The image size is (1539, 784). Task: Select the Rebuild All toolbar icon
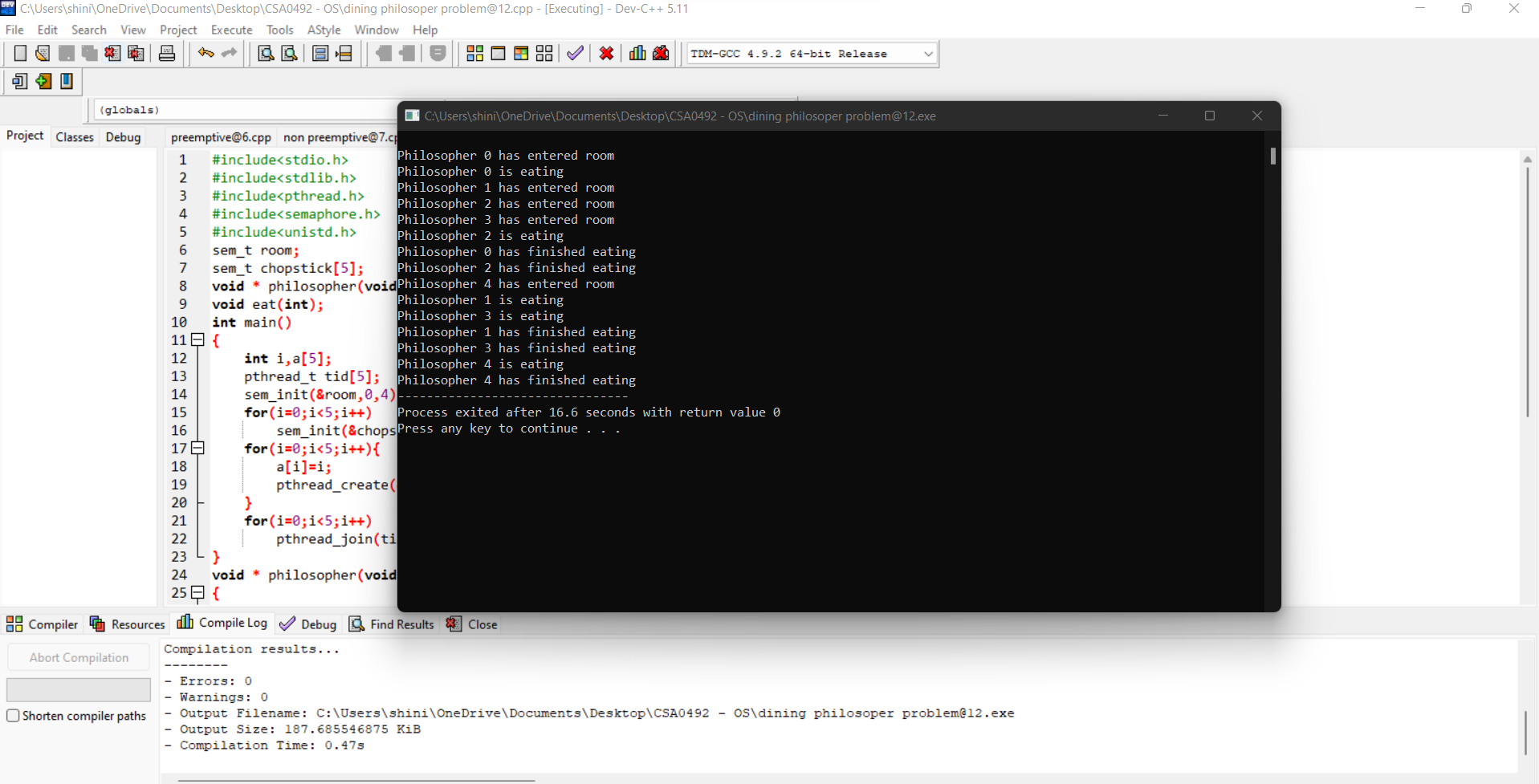pyautogui.click(x=544, y=53)
